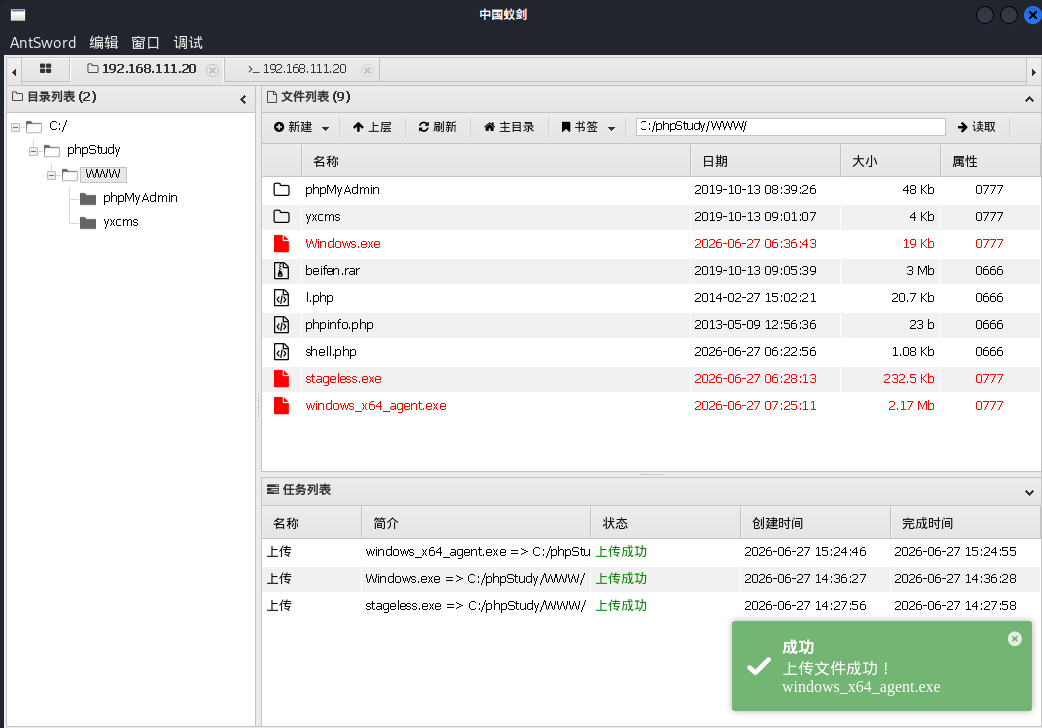
Task: Select the stageless.exe upload task row
Action: tap(651, 606)
